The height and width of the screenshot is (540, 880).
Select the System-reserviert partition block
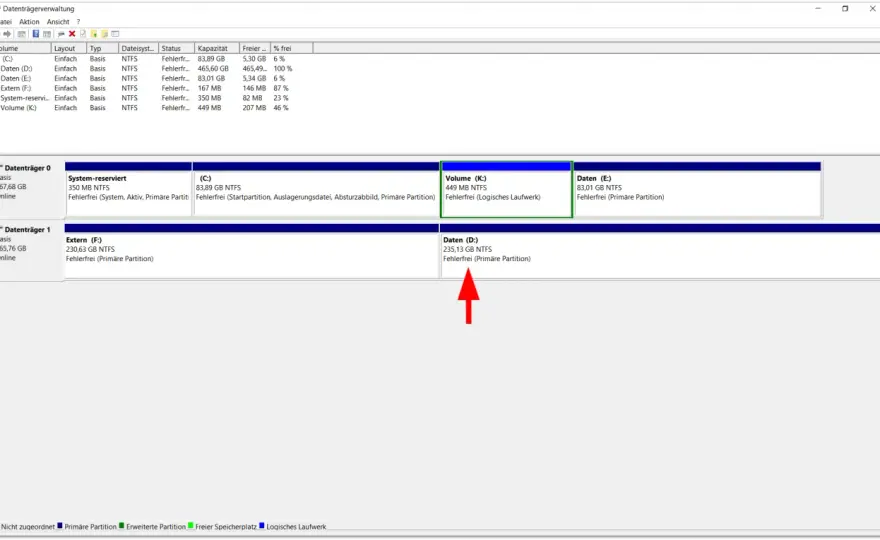pos(129,190)
